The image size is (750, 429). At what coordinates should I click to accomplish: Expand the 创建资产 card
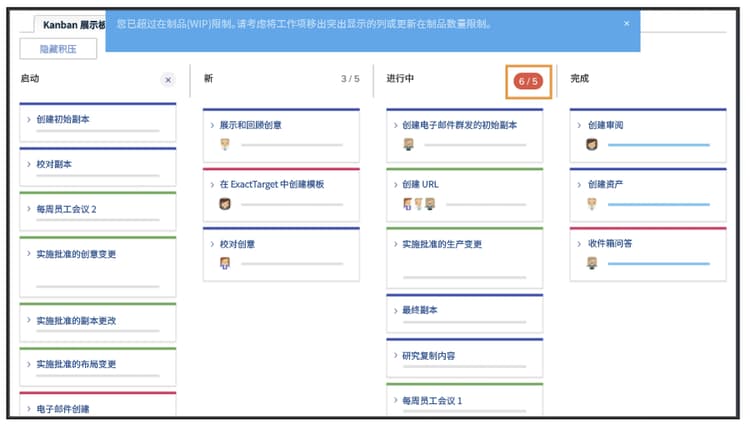pos(579,185)
